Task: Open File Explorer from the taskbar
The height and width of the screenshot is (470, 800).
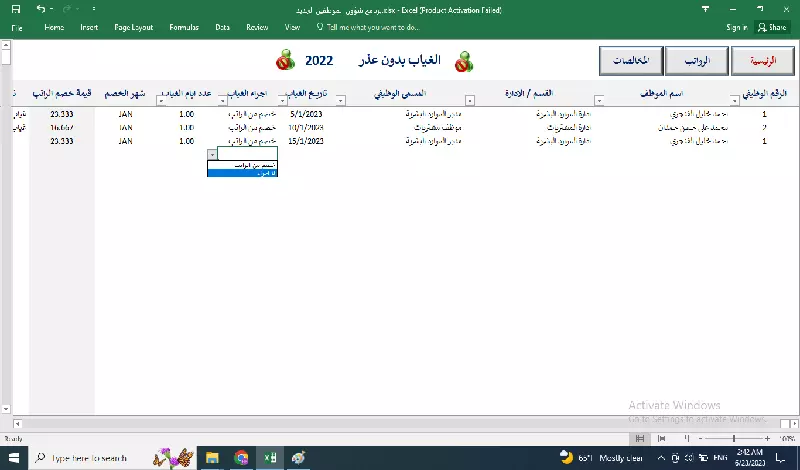Action: click(x=212, y=458)
